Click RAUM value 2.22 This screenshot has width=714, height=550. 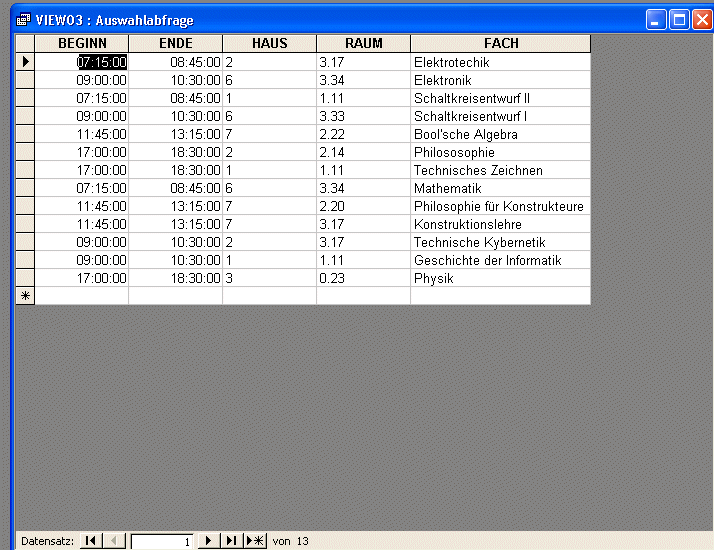coord(363,134)
